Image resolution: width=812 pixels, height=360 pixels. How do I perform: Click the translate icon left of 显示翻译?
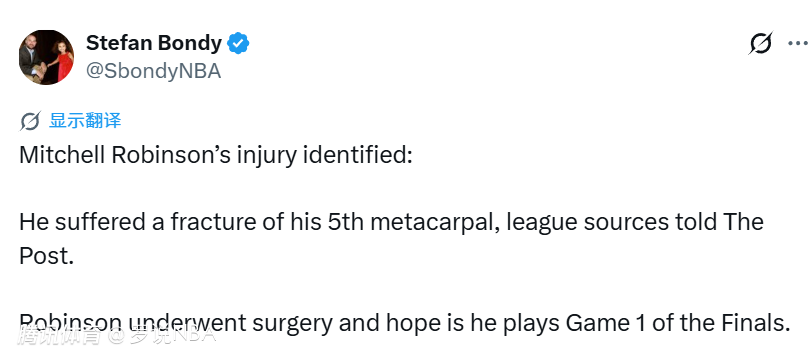[x=30, y=122]
